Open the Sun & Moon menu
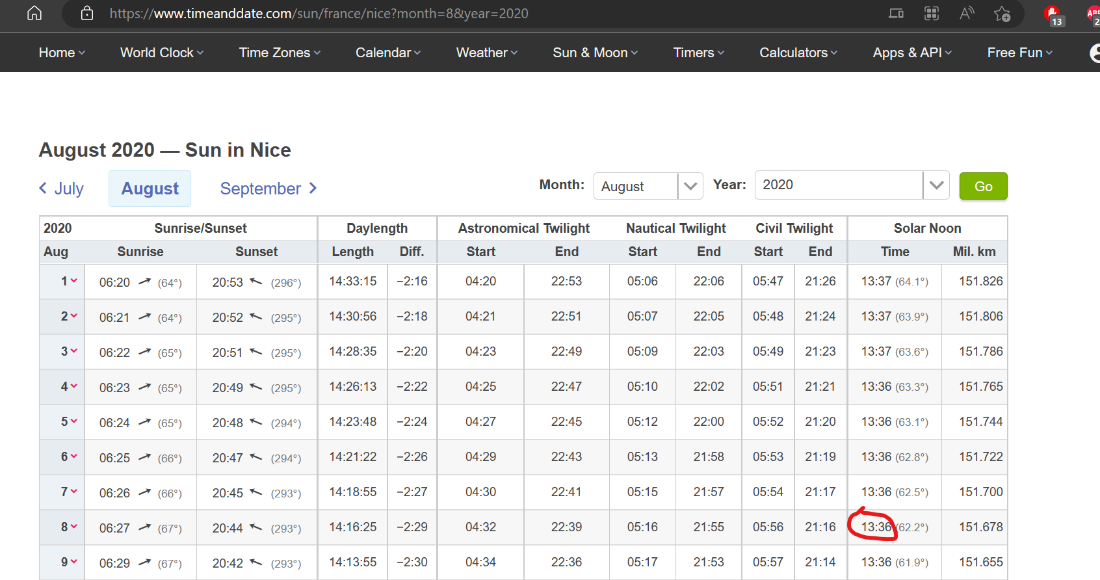The image size is (1100, 580). pyautogui.click(x=596, y=53)
